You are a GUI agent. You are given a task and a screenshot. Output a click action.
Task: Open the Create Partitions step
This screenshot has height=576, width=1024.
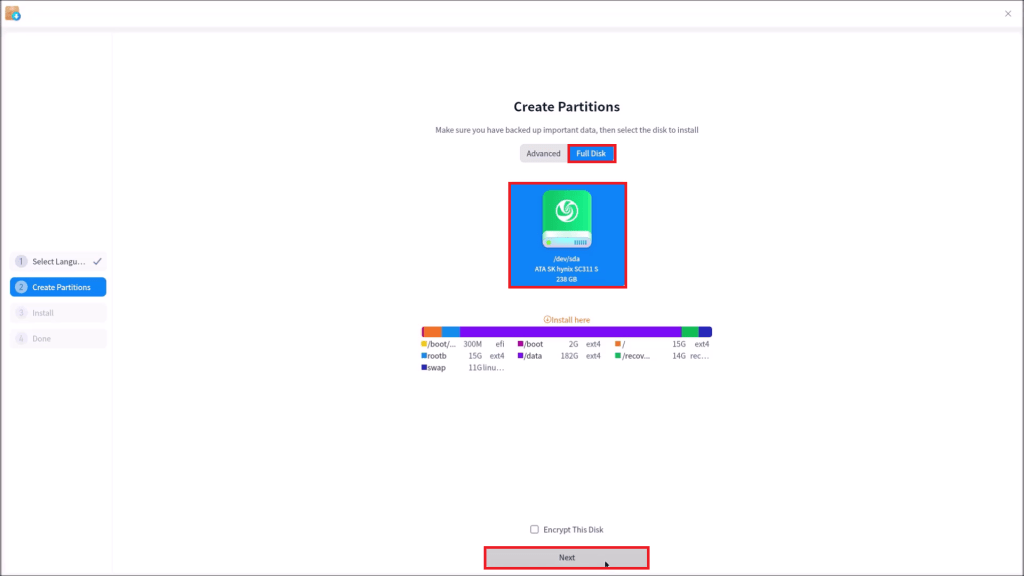(58, 287)
